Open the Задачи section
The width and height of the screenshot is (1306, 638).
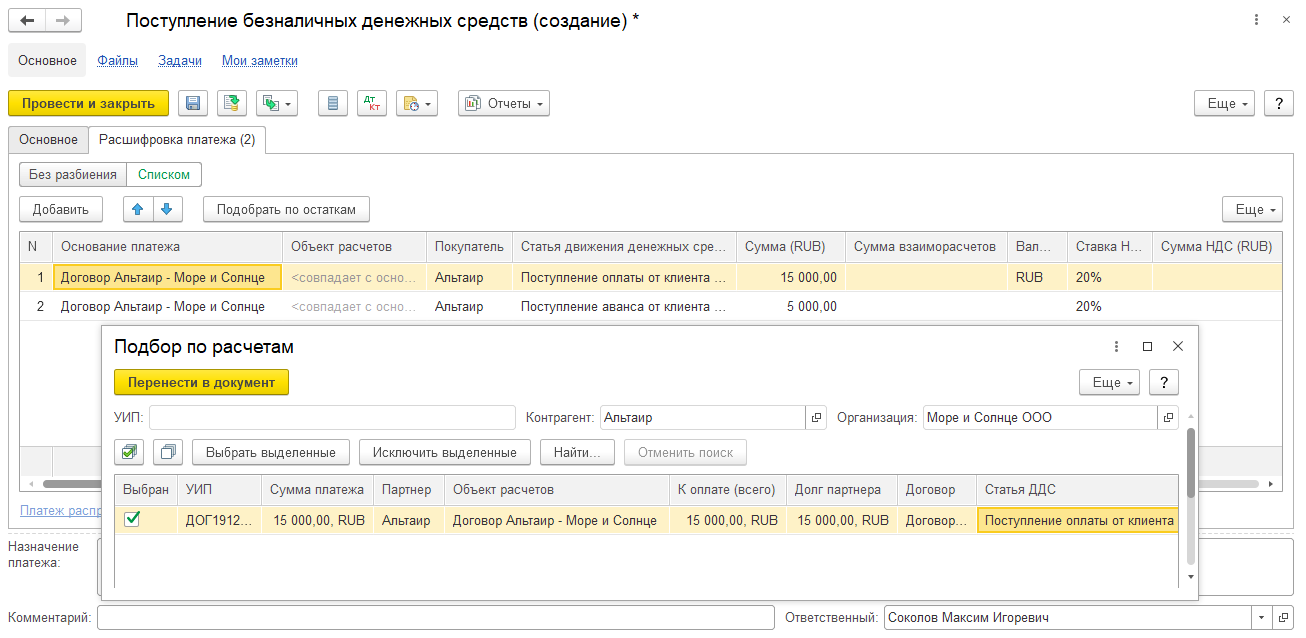pyautogui.click(x=180, y=60)
